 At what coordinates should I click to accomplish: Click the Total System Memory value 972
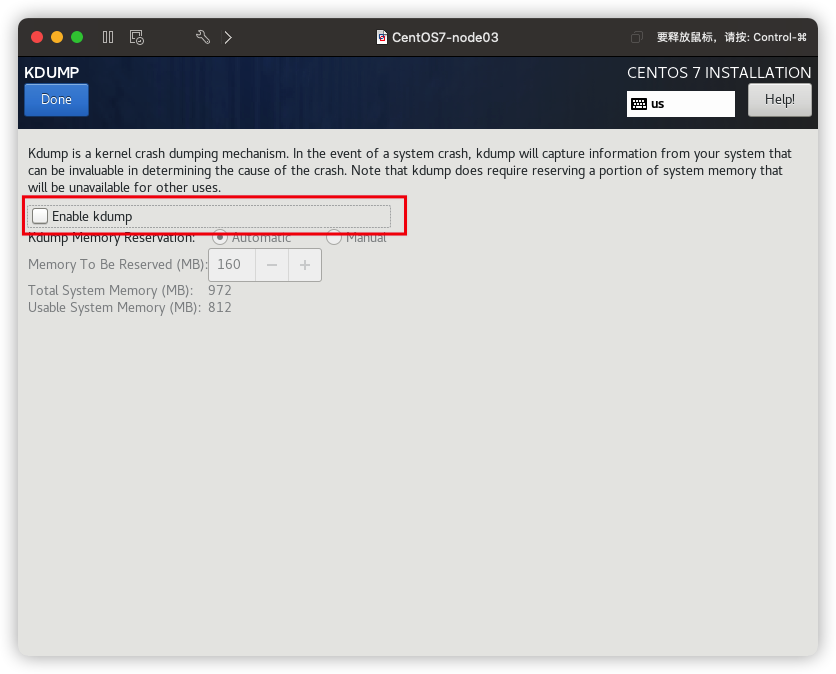[x=220, y=291]
